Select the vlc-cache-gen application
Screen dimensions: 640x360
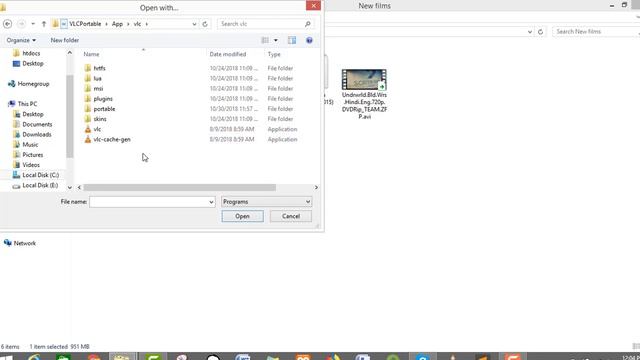point(112,140)
